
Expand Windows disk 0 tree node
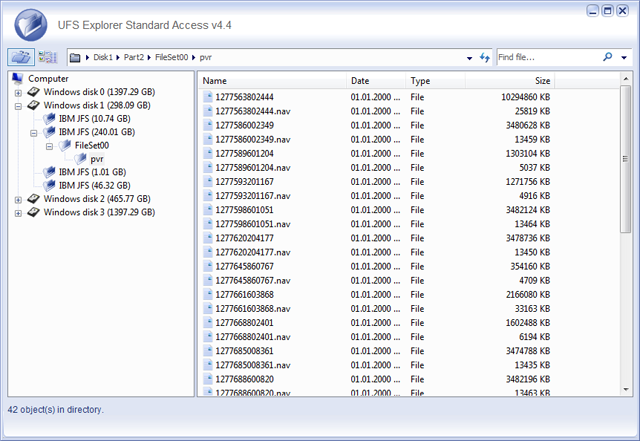pyautogui.click(x=18, y=93)
